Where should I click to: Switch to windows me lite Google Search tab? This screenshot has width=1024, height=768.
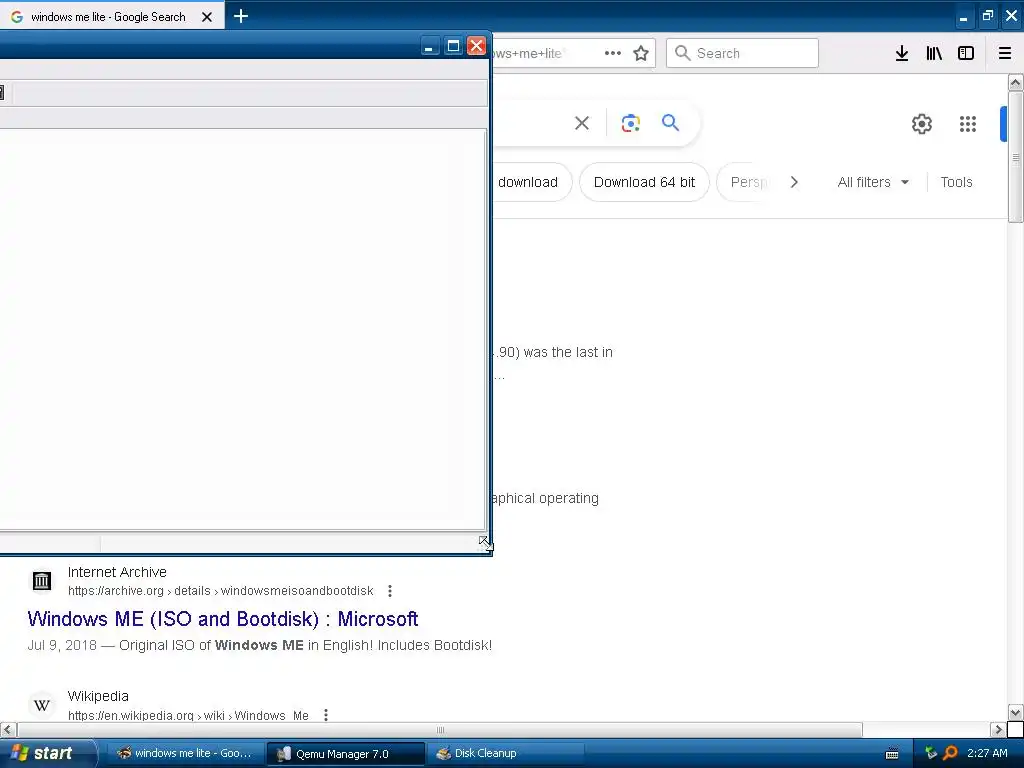[108, 17]
